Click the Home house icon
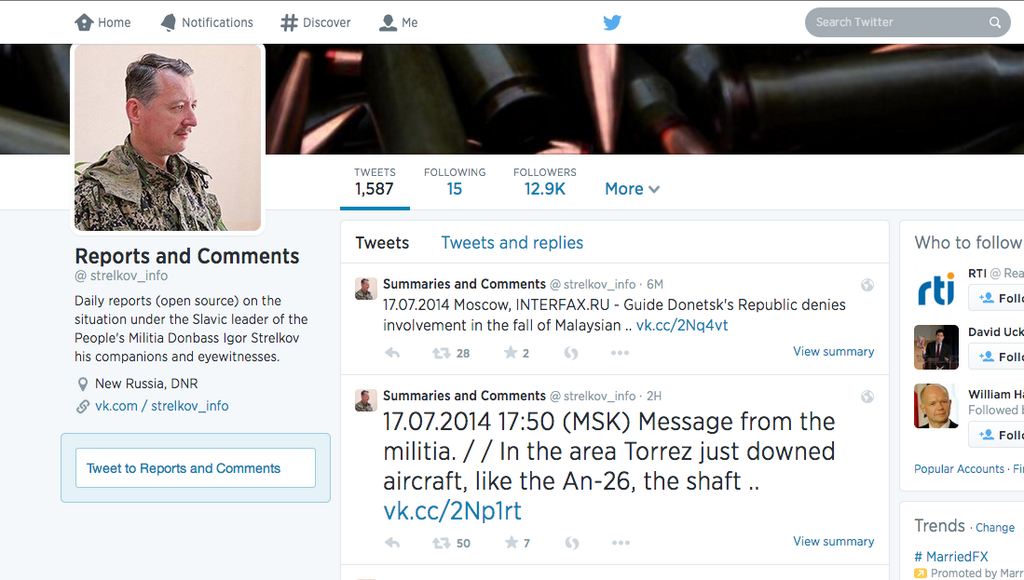 [x=84, y=22]
